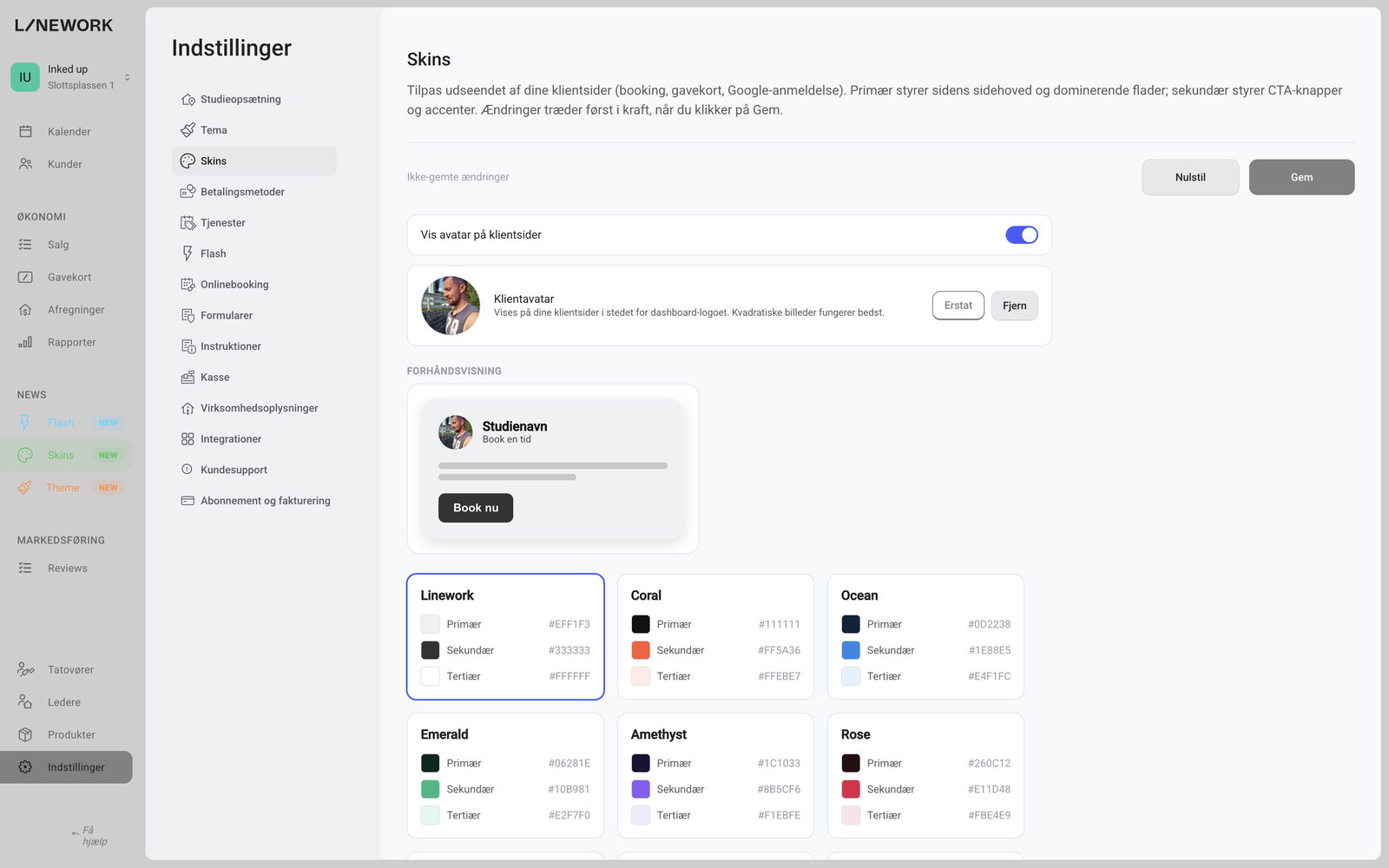1389x868 pixels.
Task: Click the Indstillinger gear icon
Action: coord(25,767)
